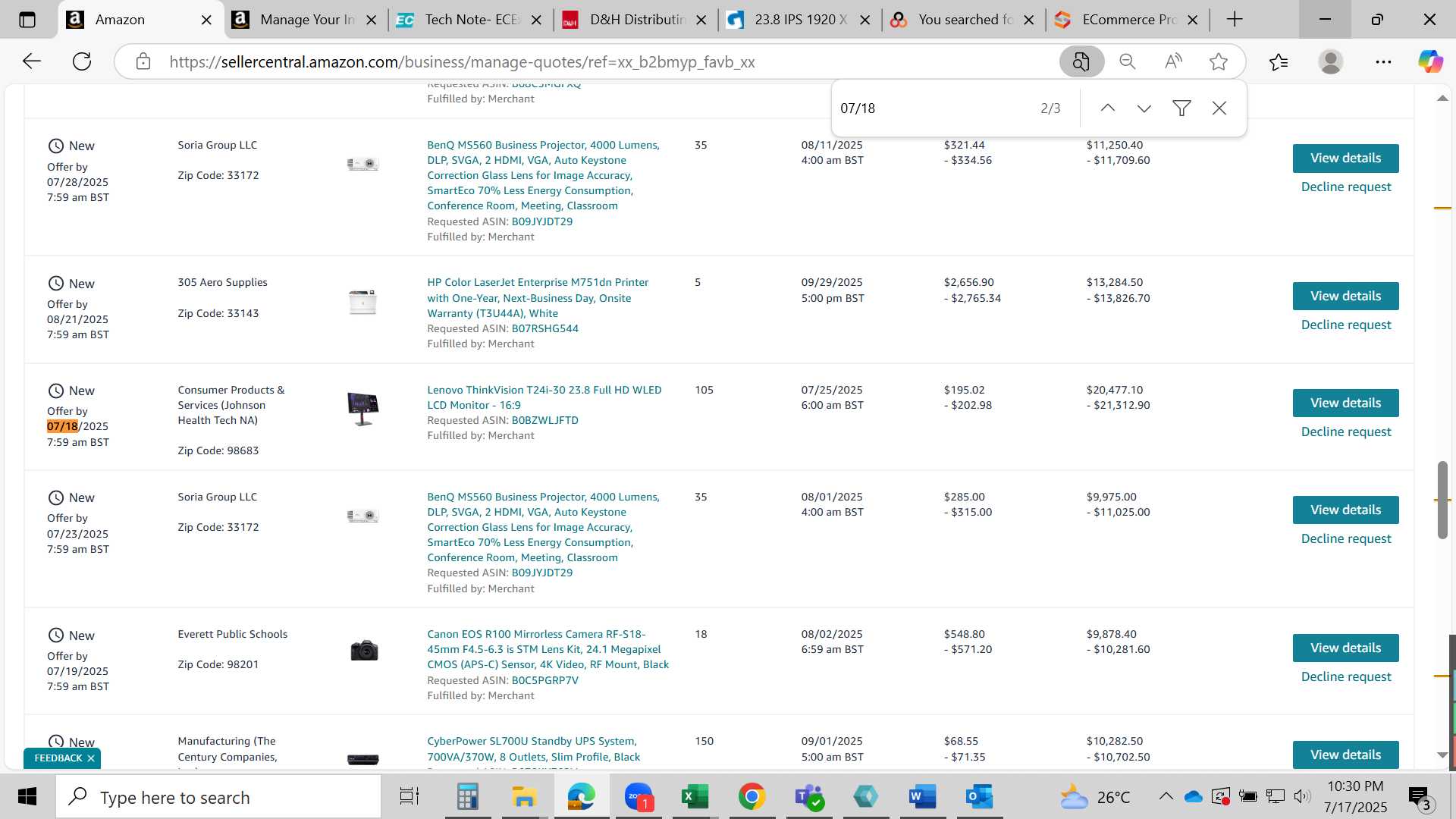Decline the HP LaserJet request
Image resolution: width=1456 pixels, height=819 pixels.
(x=1346, y=325)
